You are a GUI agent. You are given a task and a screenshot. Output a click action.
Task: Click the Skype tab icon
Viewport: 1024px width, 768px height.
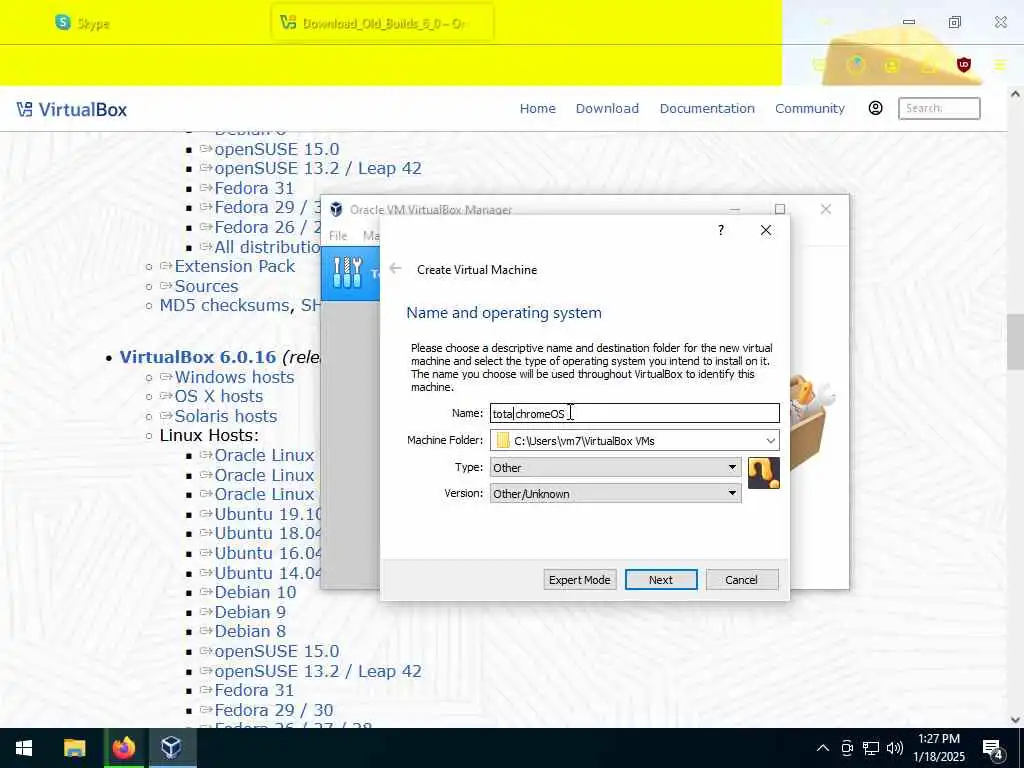coord(63,23)
